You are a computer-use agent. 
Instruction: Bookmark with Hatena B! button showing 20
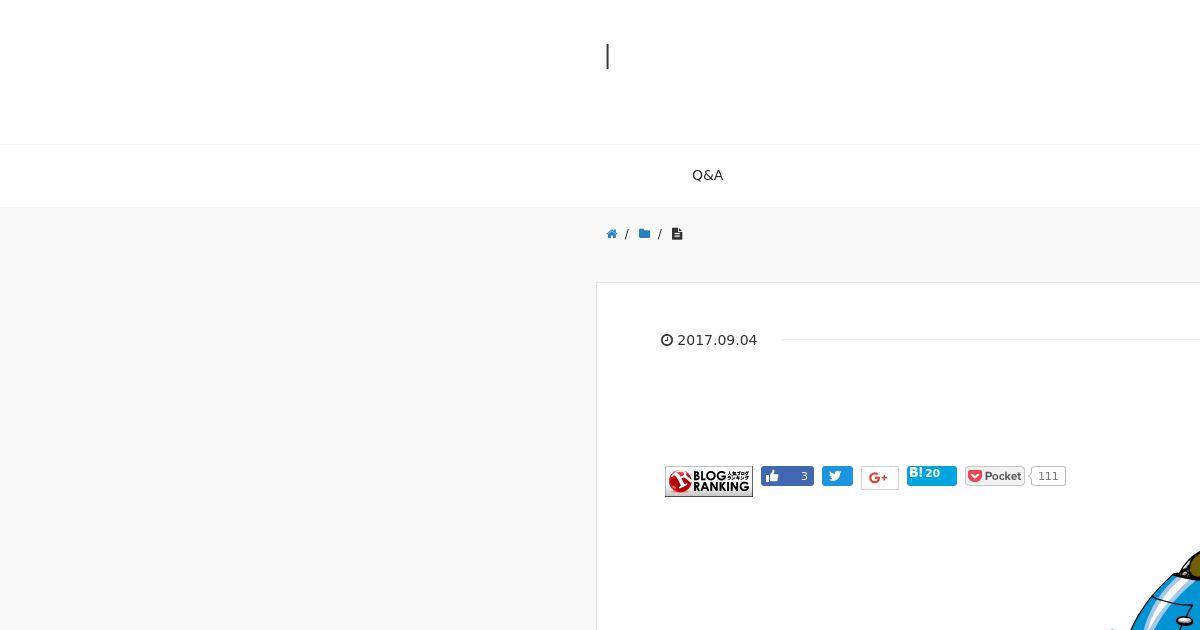tap(932, 475)
